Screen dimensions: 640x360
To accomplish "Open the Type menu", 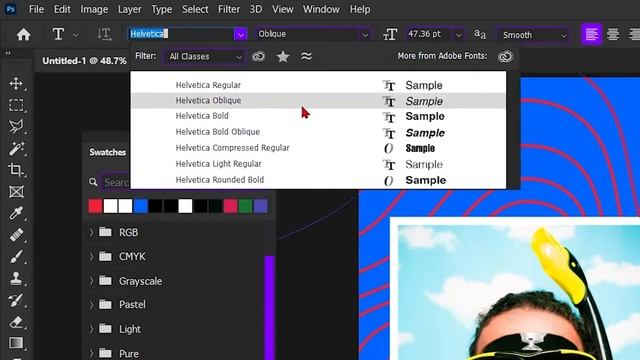I will (x=162, y=9).
